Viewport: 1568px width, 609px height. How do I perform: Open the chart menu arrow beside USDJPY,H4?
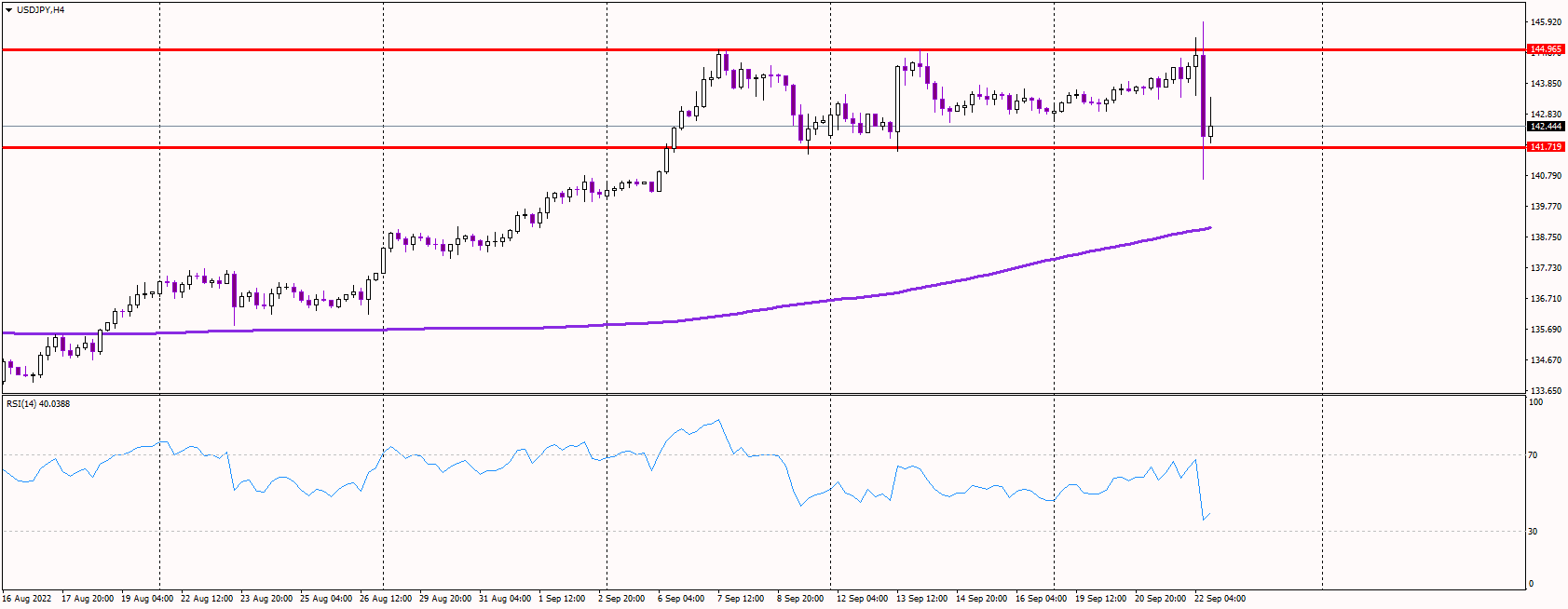pos(8,10)
